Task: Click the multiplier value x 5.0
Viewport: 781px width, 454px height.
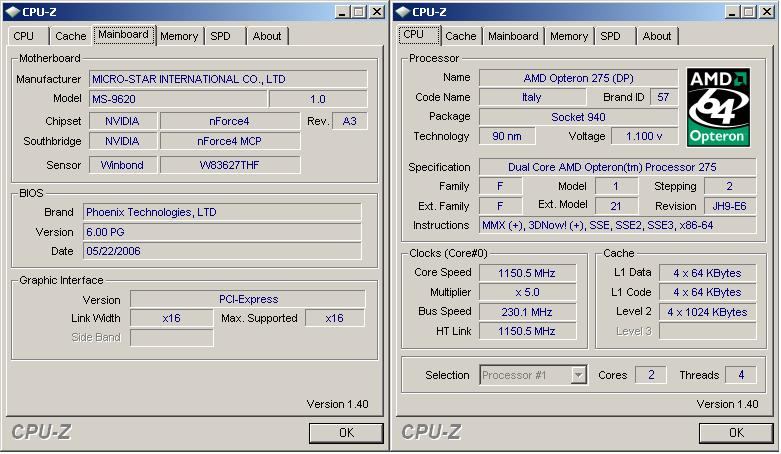Action: 527,292
